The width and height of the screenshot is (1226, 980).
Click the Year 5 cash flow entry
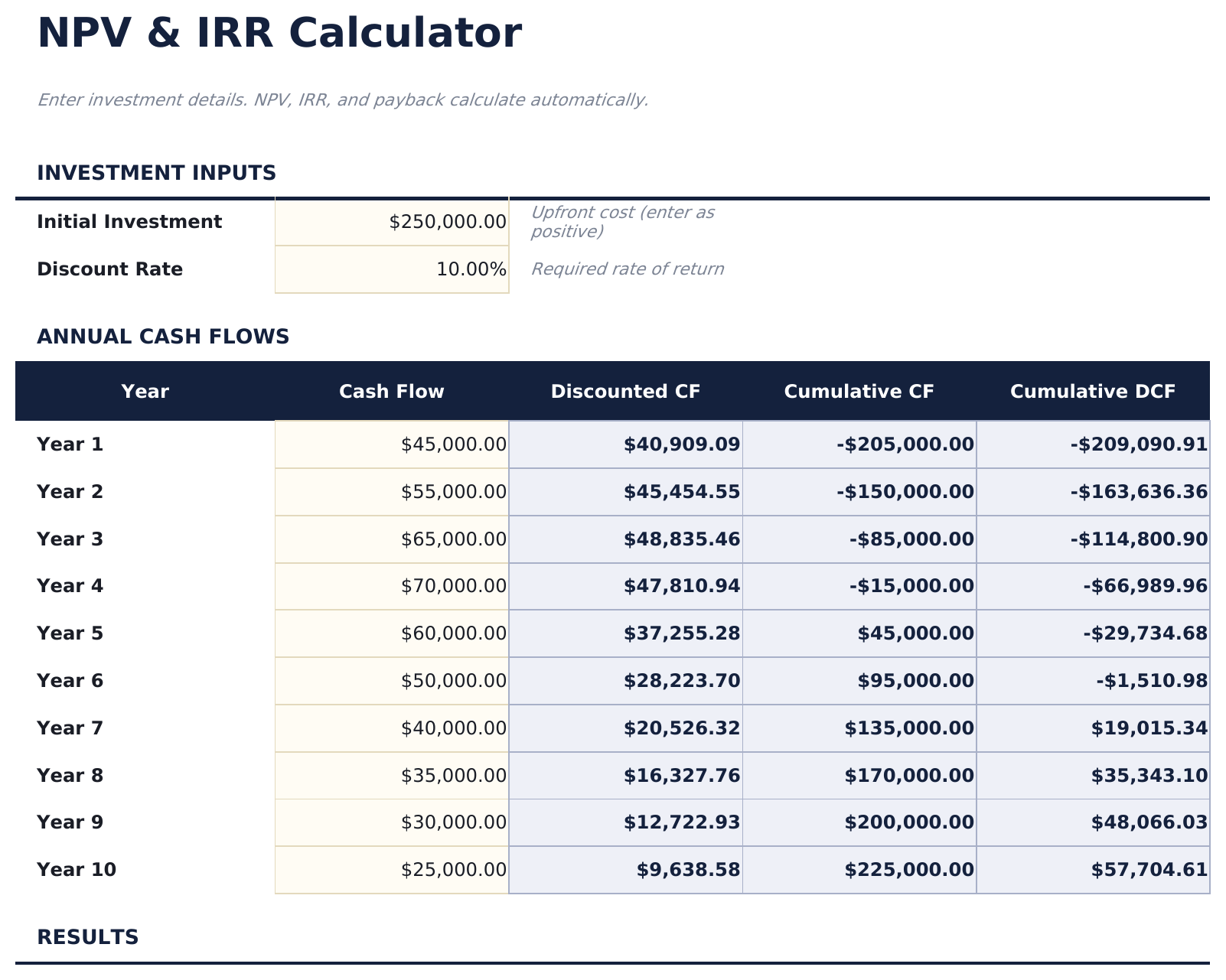pos(390,633)
